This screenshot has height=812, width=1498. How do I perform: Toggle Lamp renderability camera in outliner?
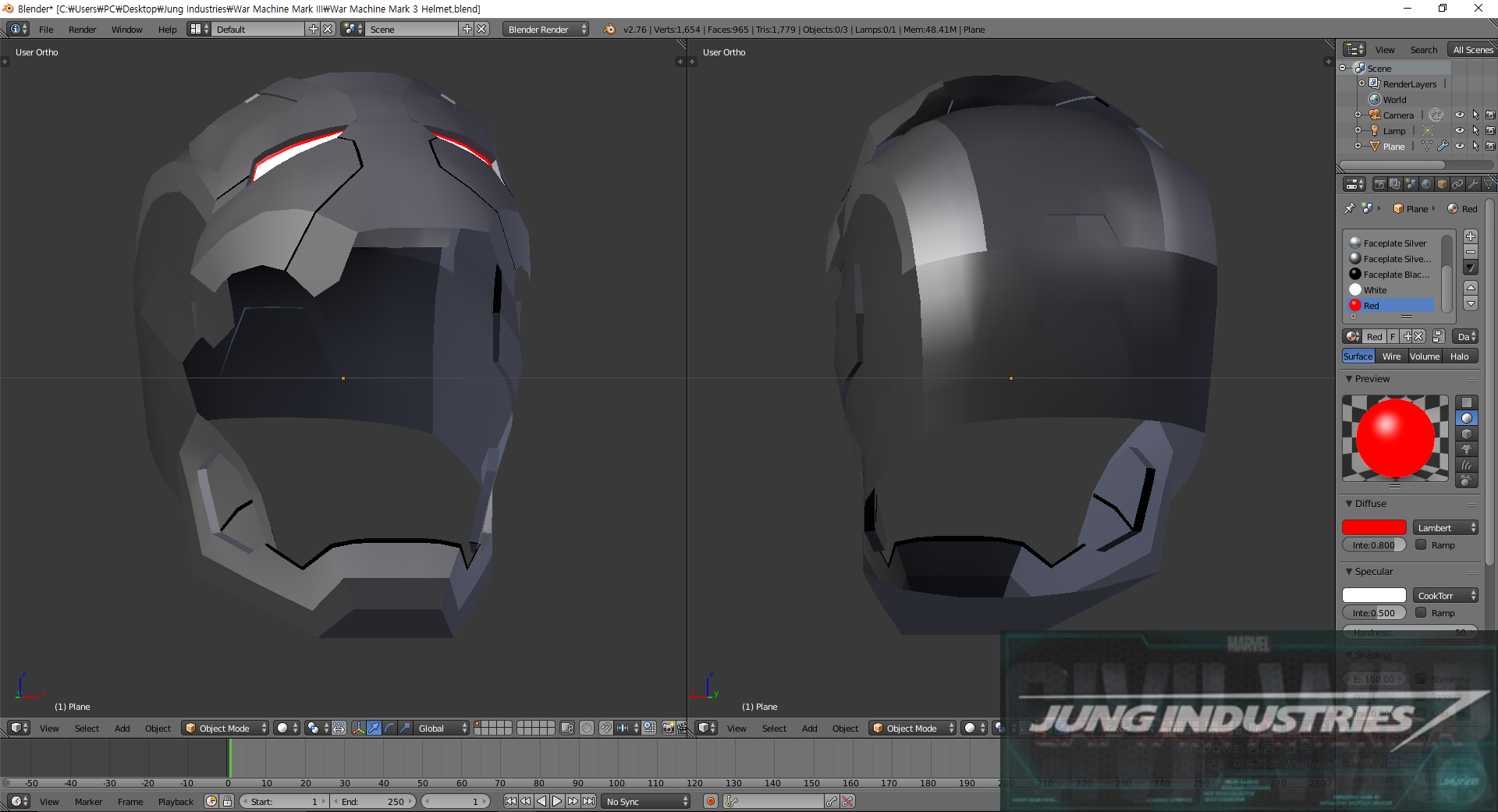1490,130
